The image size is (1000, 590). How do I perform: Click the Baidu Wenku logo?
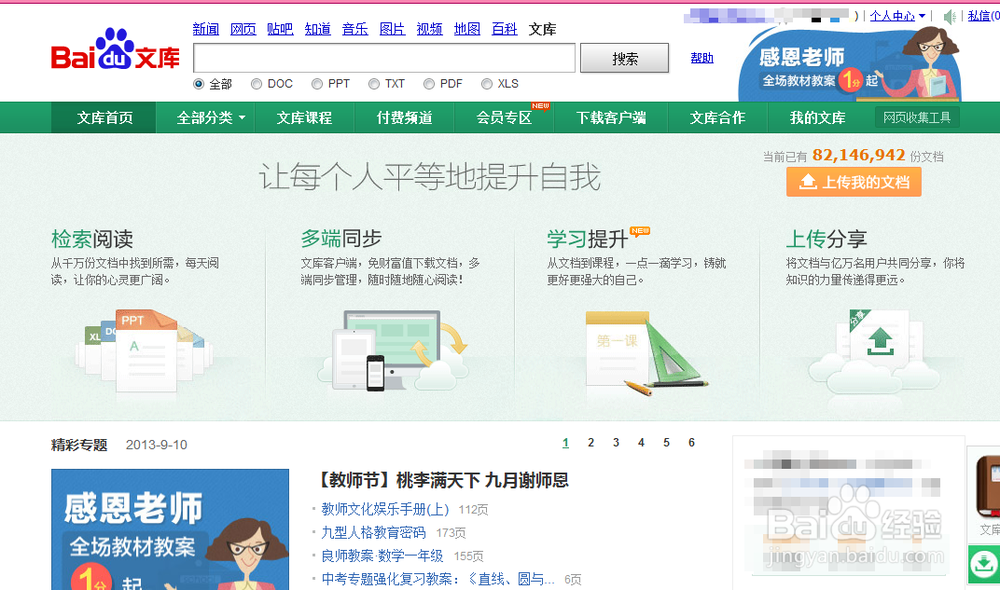[x=115, y=50]
